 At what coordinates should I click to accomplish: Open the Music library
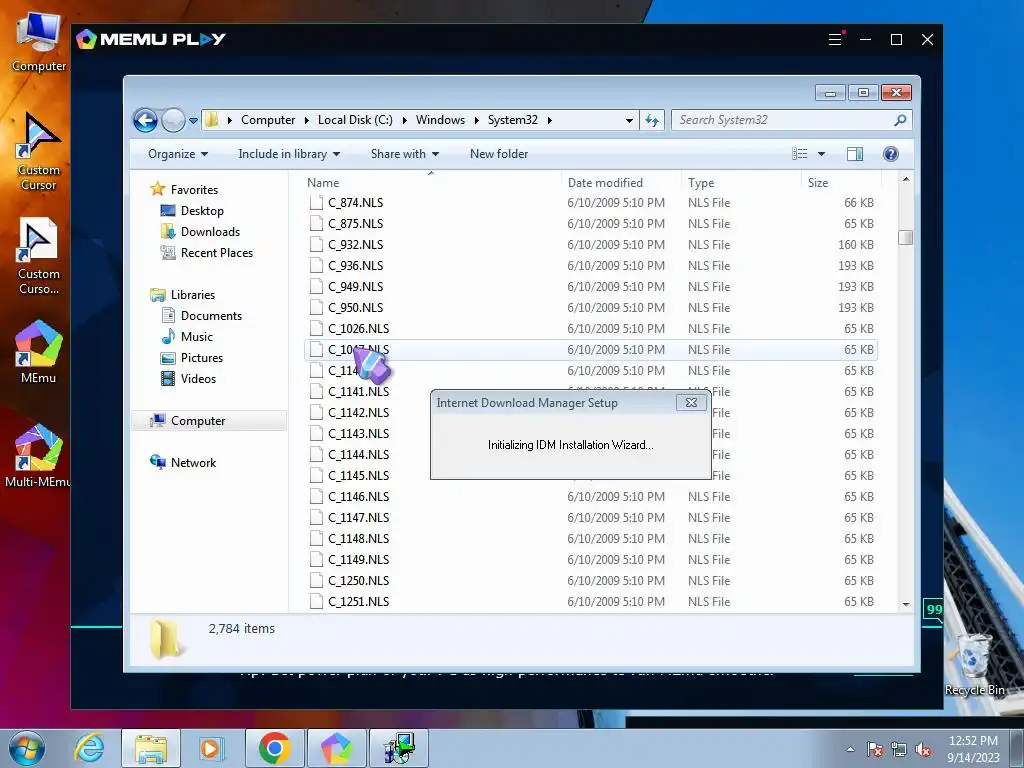click(197, 336)
